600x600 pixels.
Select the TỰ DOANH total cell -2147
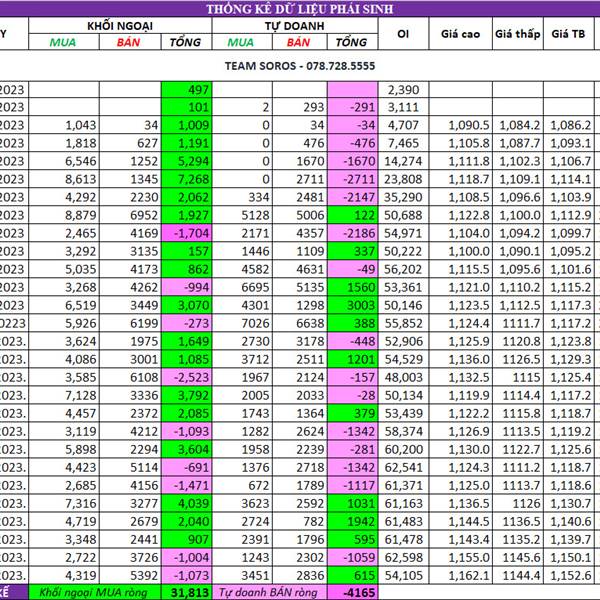(x=352, y=197)
